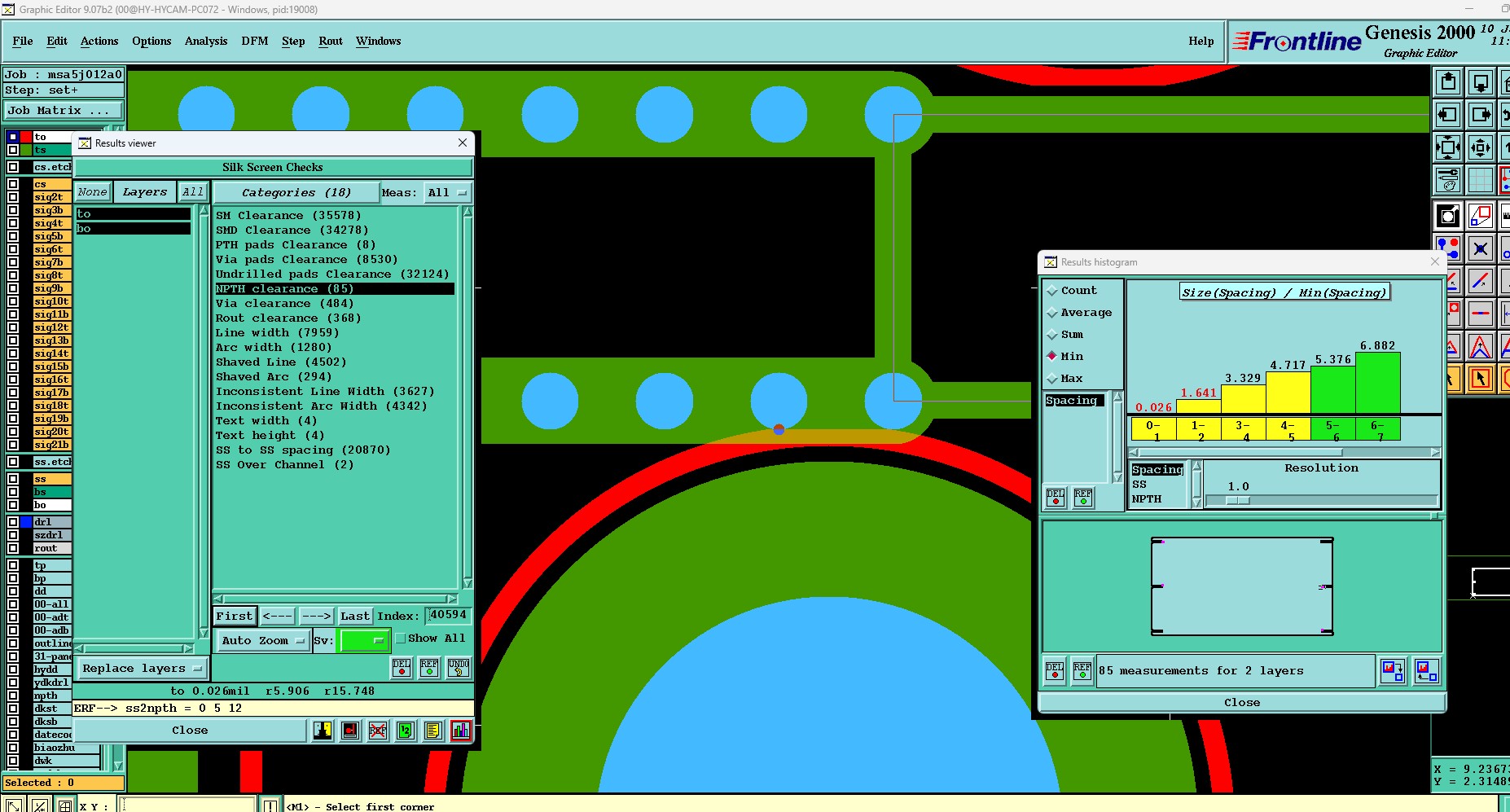This screenshot has height=812, width=1510.
Task: Click the Job Matrix button
Action: coord(64,111)
